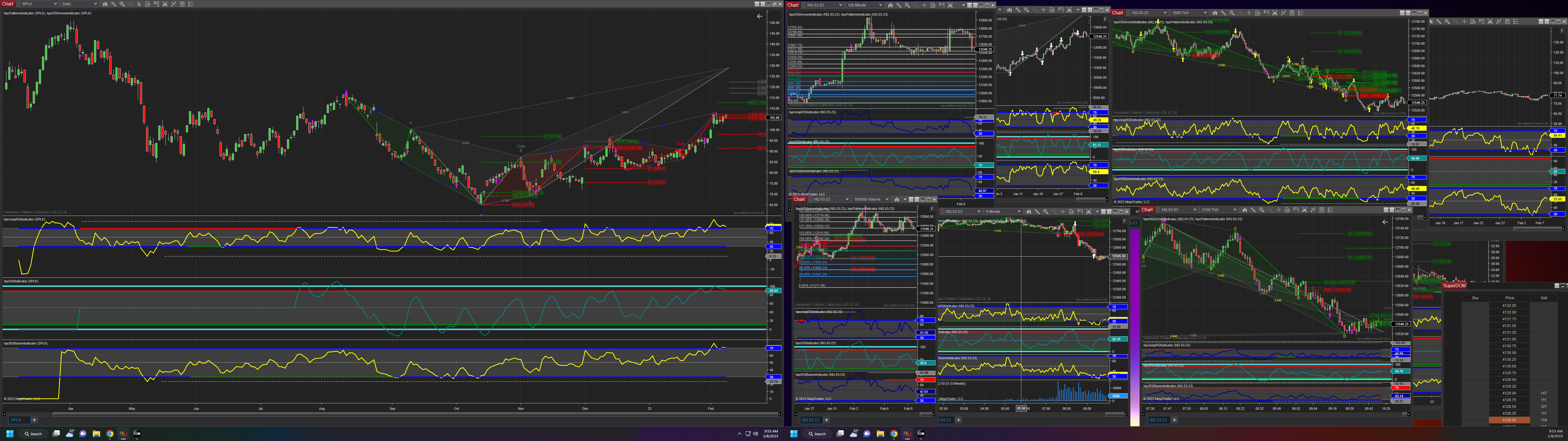Open 120 Minute interval dropdown
Image resolution: width=1568 pixels, height=441 pixels.
pos(881,6)
